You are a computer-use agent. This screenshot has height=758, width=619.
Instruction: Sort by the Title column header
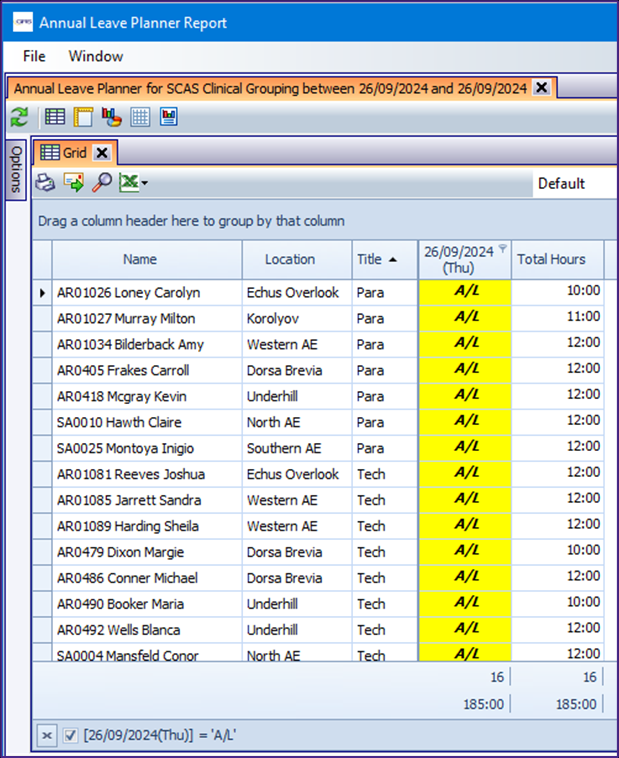point(376,259)
